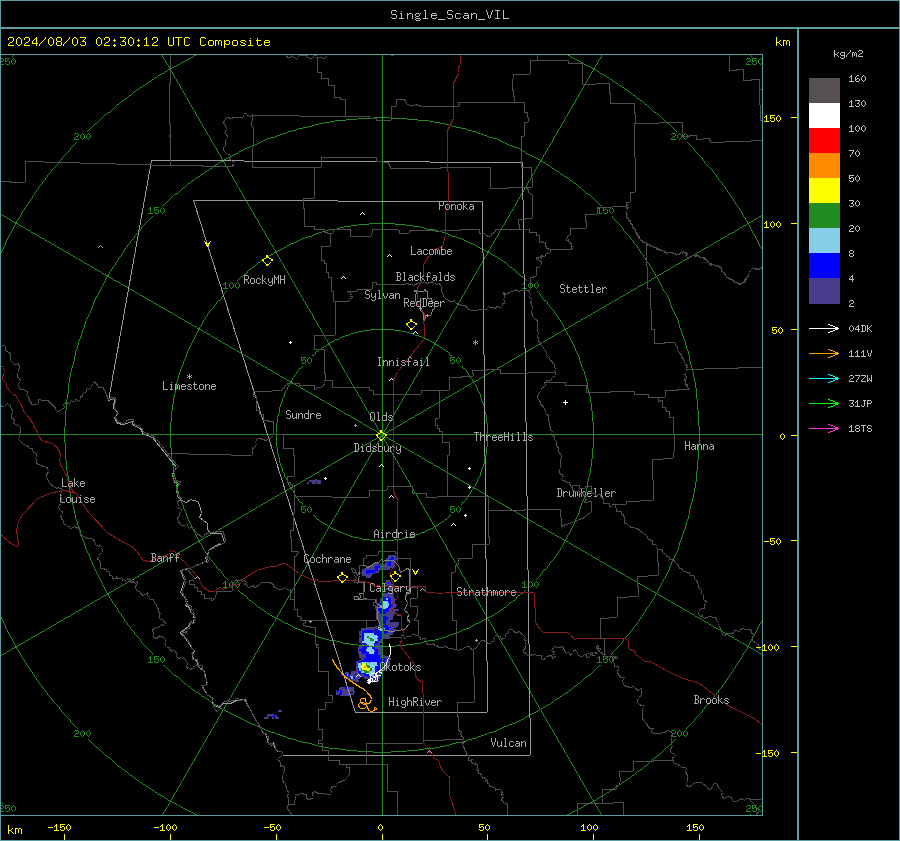
Task: Click the Stettler city label
Action: 583,289
